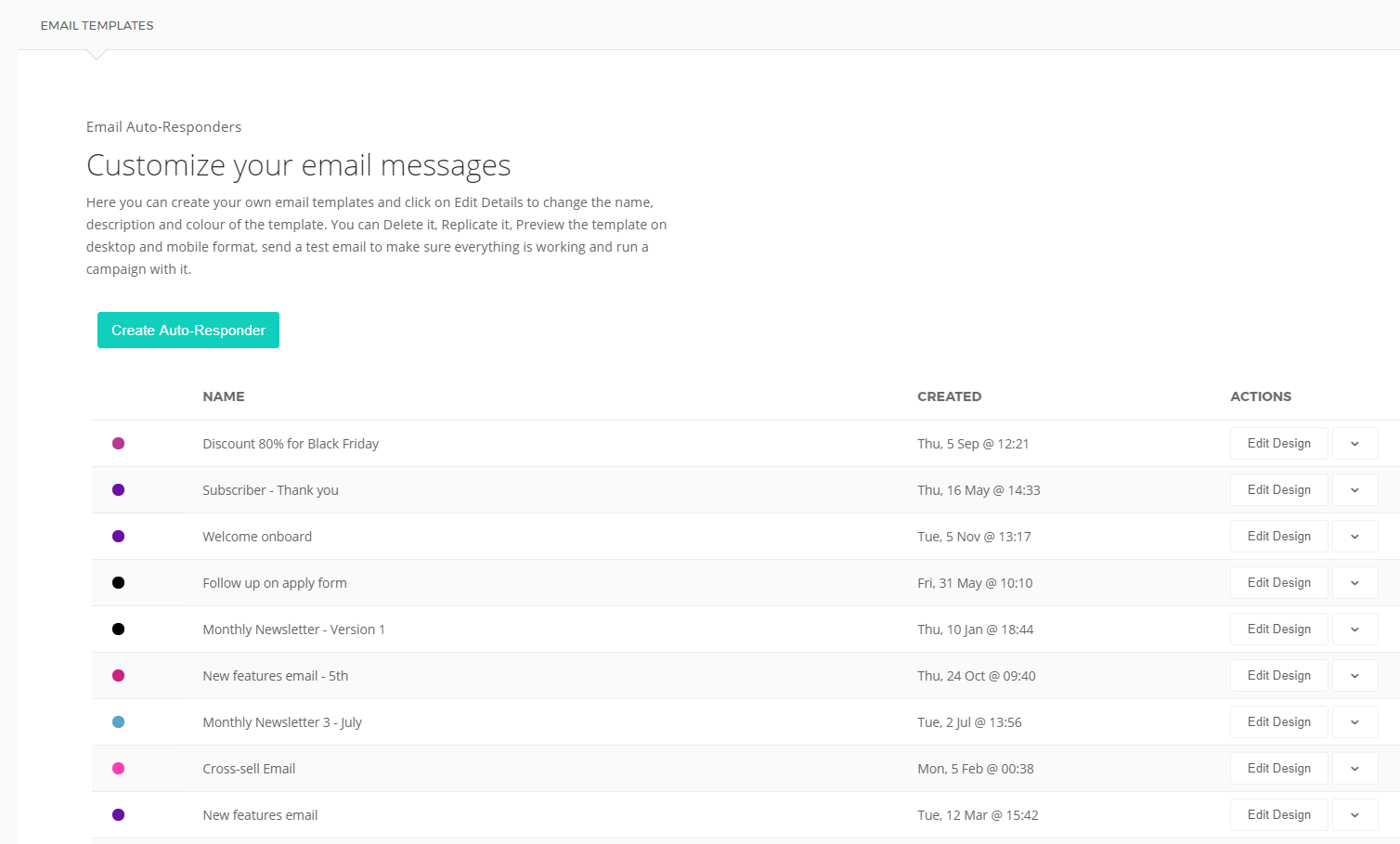1400x844 pixels.
Task: Switch to the EMAIL TEMPLATES tab
Action: [x=97, y=25]
